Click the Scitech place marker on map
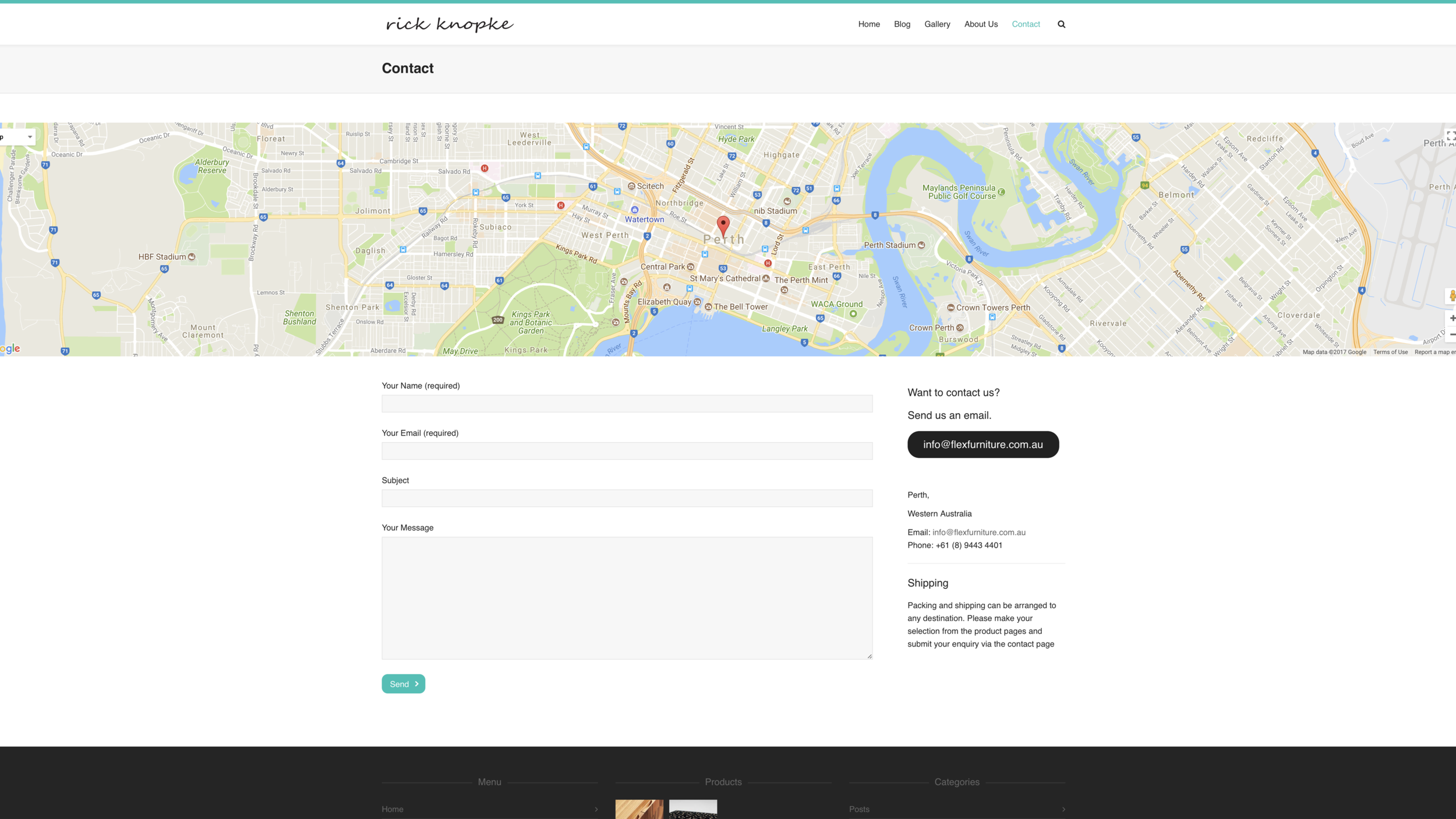This screenshot has height=819, width=1456. [x=631, y=186]
